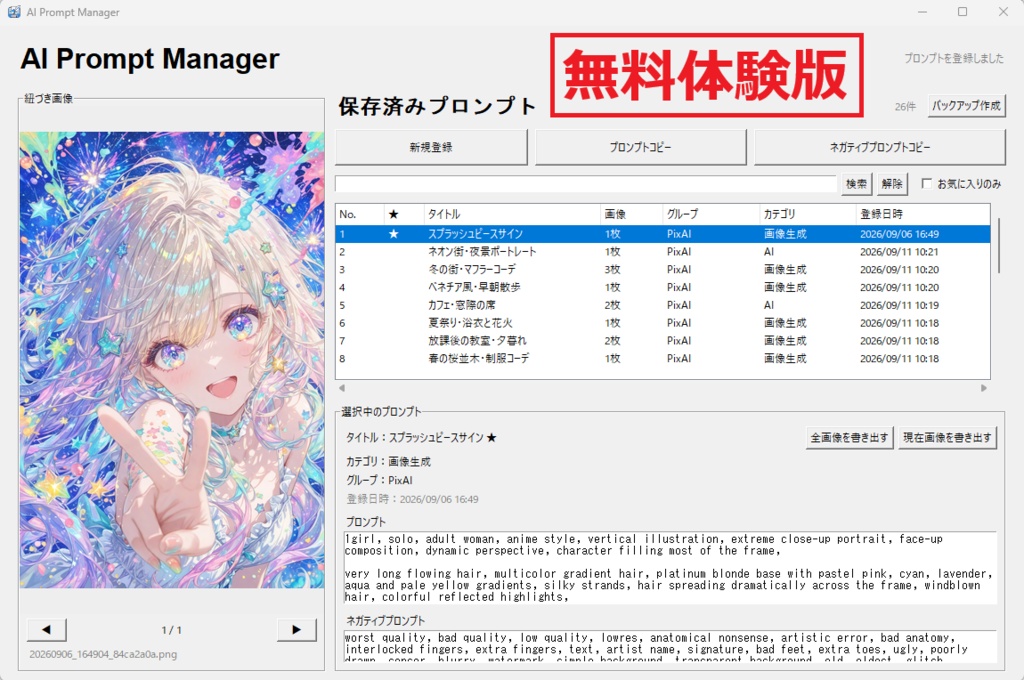Sort by the カテゴリ column header
1024x680 pixels.
(x=807, y=214)
